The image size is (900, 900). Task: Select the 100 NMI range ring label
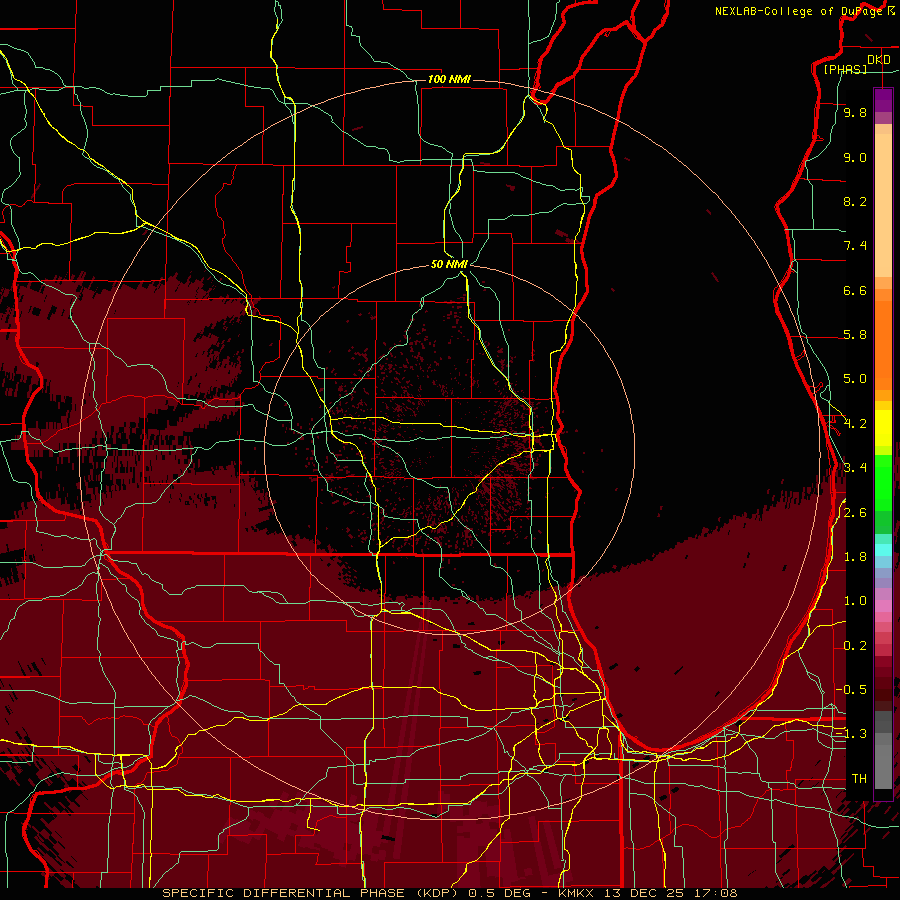[x=449, y=79]
